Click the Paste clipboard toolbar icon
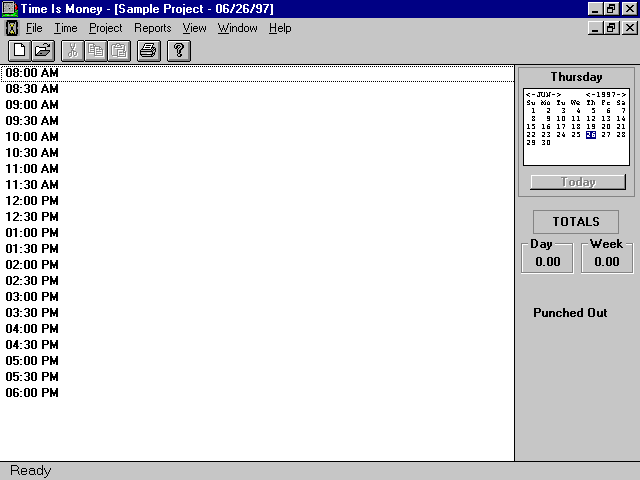 119,50
